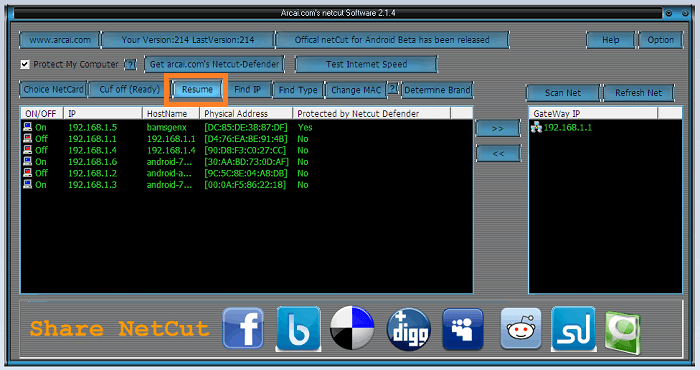
Task: Select MAC address 30:AA:BD:73:0D:AF
Action: pos(246,162)
